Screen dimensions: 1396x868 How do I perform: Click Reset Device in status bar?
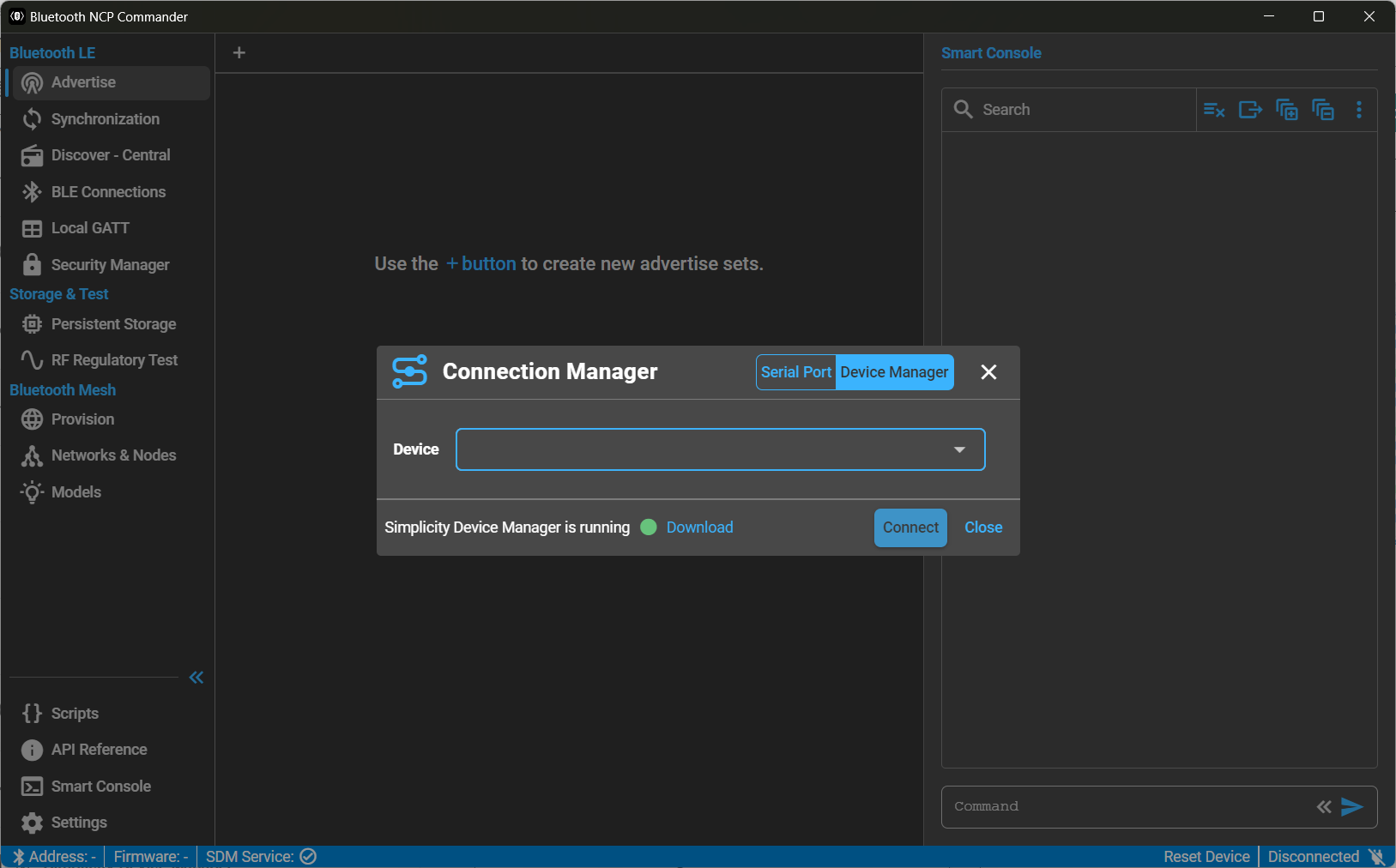click(x=1206, y=857)
